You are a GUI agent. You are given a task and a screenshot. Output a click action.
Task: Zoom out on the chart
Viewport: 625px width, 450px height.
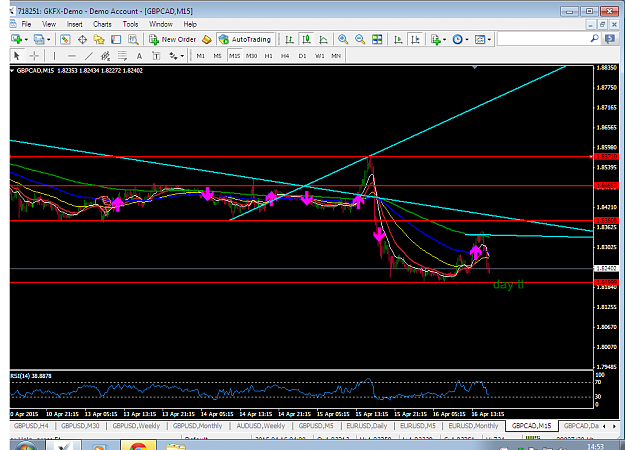click(360, 39)
